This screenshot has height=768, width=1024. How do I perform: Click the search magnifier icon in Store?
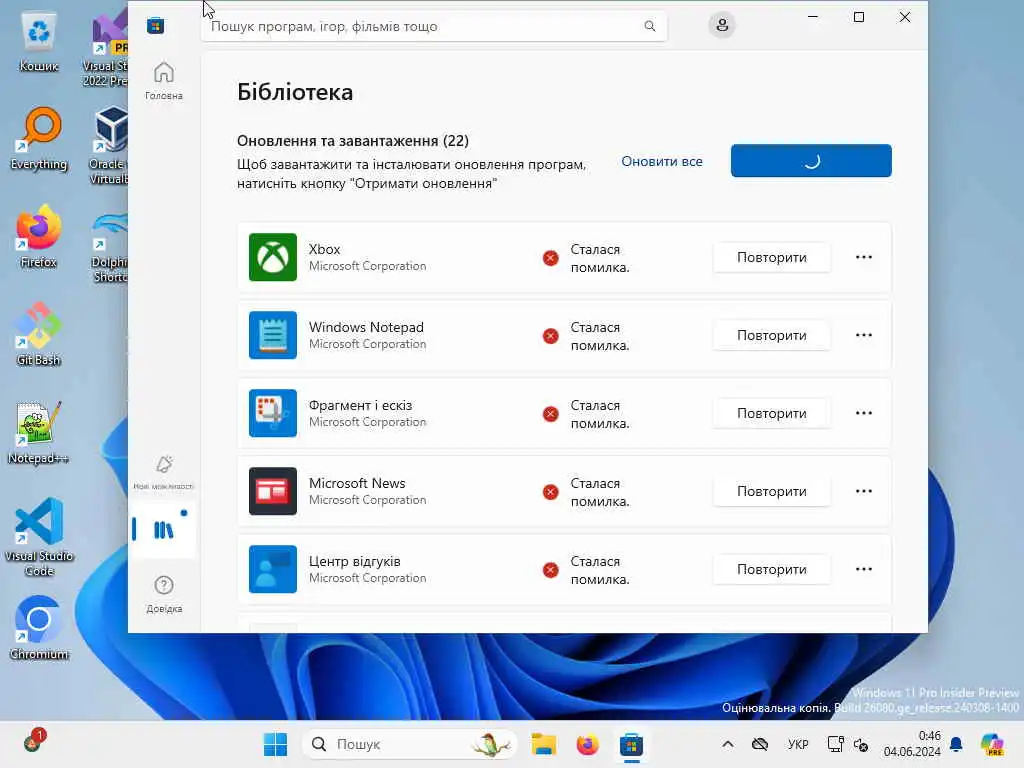(650, 26)
